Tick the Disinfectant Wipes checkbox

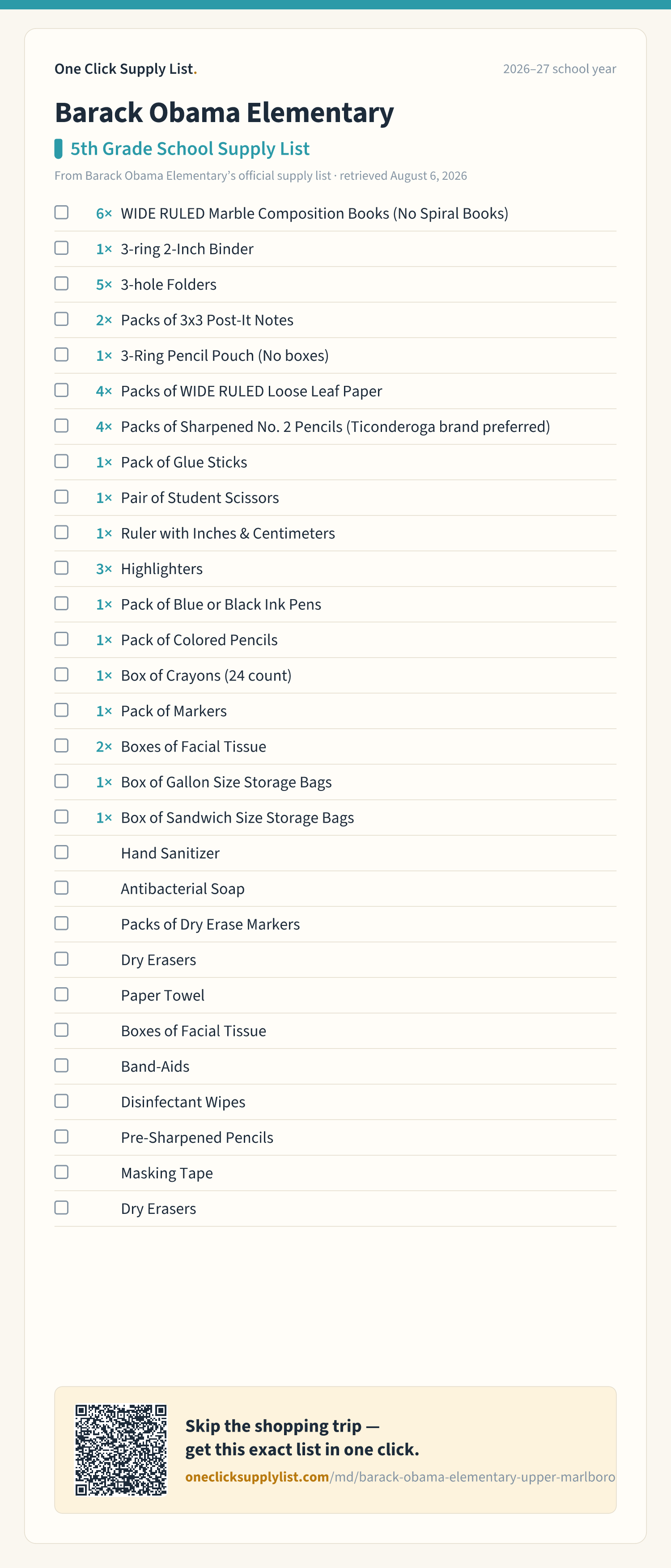61,1101
